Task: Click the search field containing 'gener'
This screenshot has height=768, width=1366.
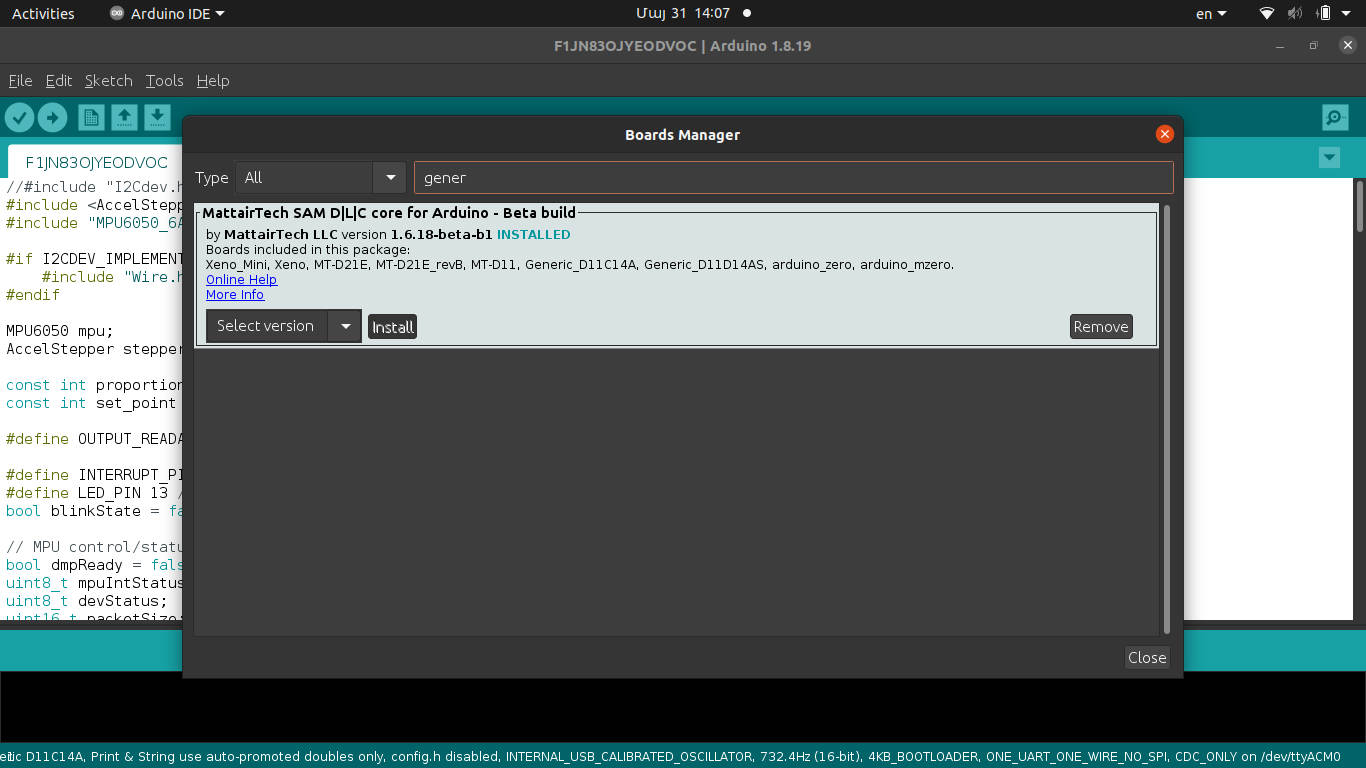Action: pos(793,178)
